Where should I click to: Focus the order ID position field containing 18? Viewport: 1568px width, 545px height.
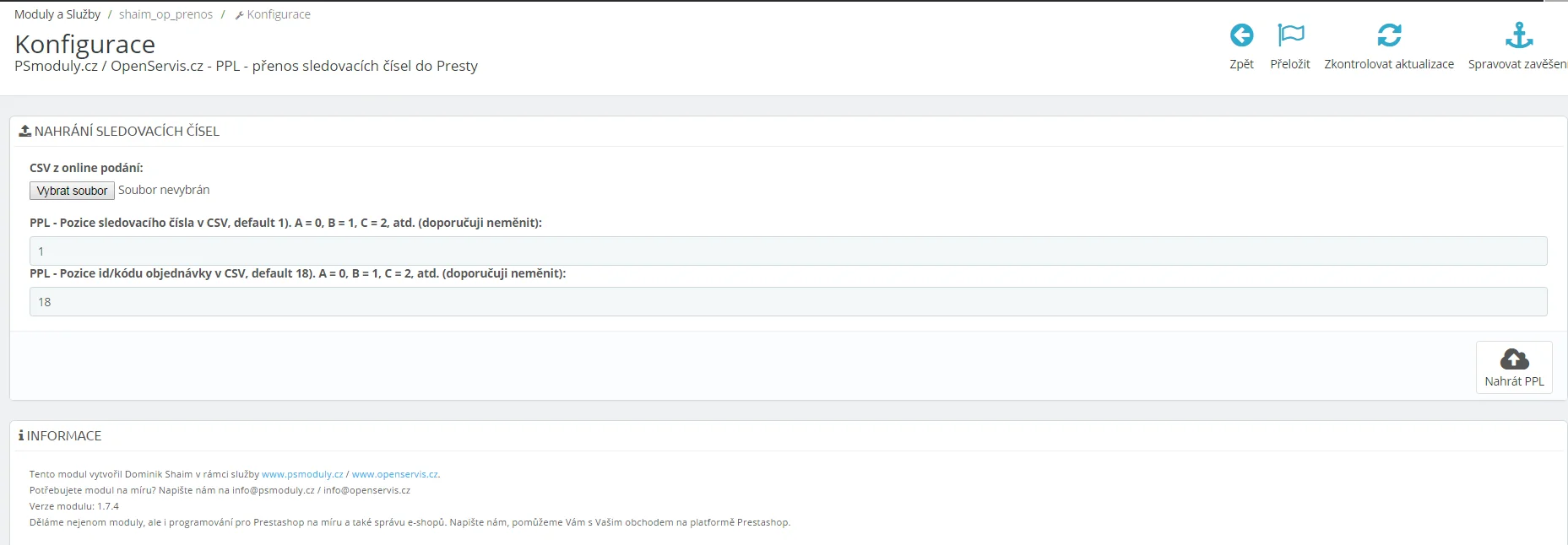(x=788, y=302)
